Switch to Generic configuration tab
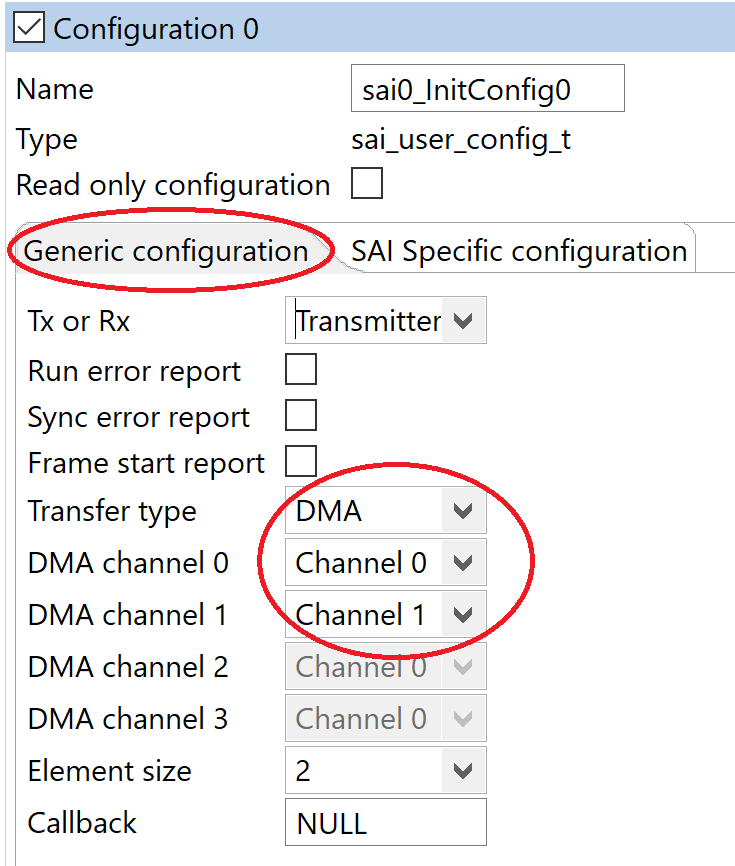 pos(166,251)
